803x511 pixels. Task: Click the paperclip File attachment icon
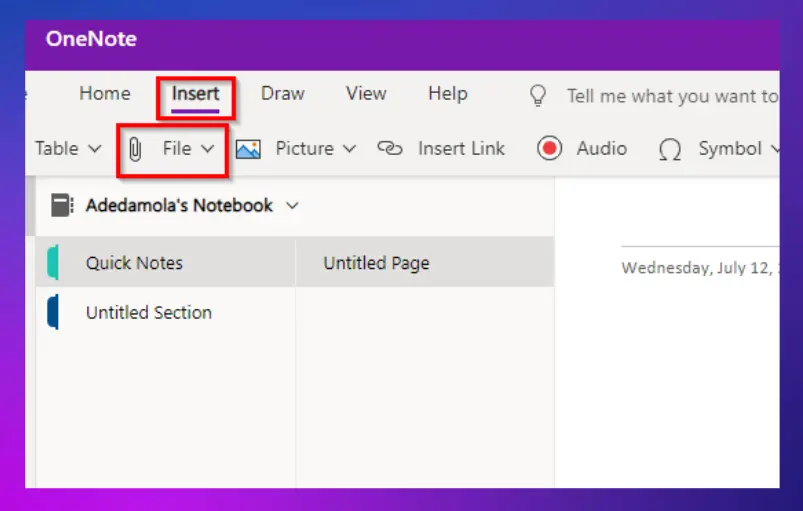pyautogui.click(x=135, y=149)
